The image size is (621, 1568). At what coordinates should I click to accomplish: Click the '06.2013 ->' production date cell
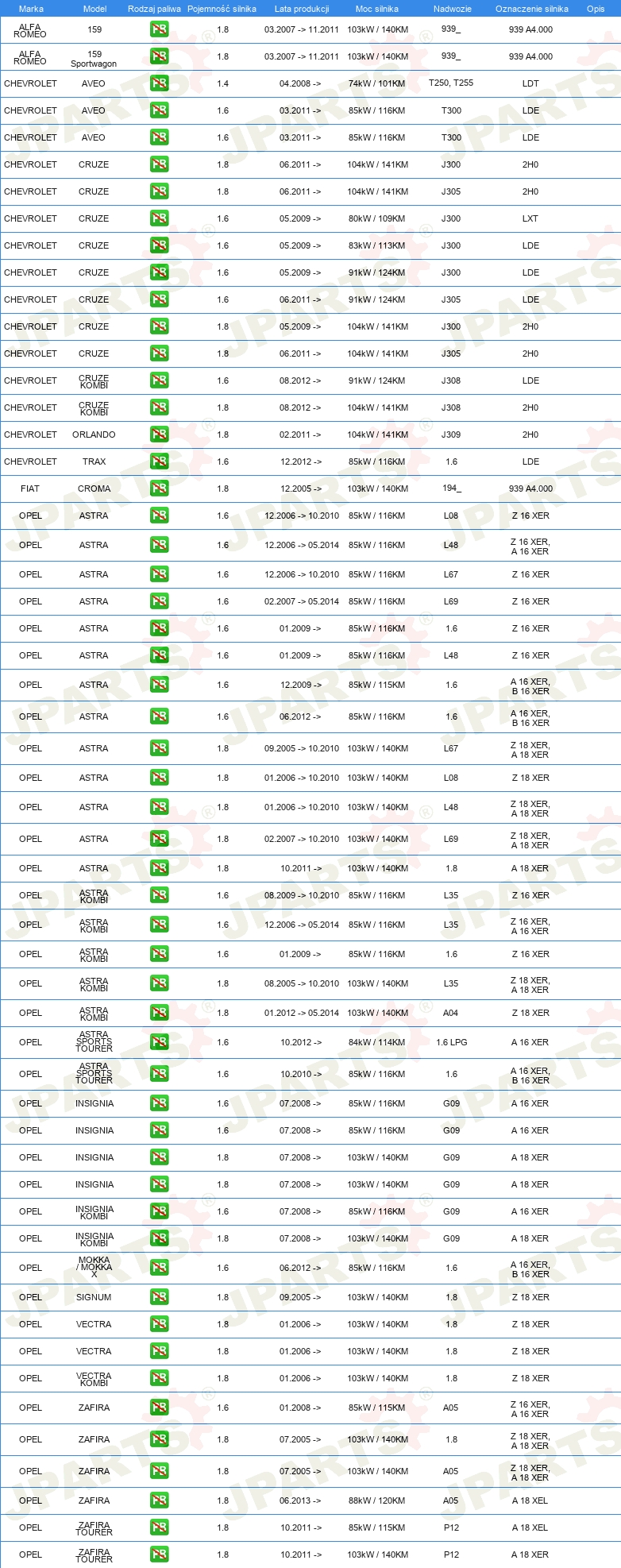[300, 1500]
